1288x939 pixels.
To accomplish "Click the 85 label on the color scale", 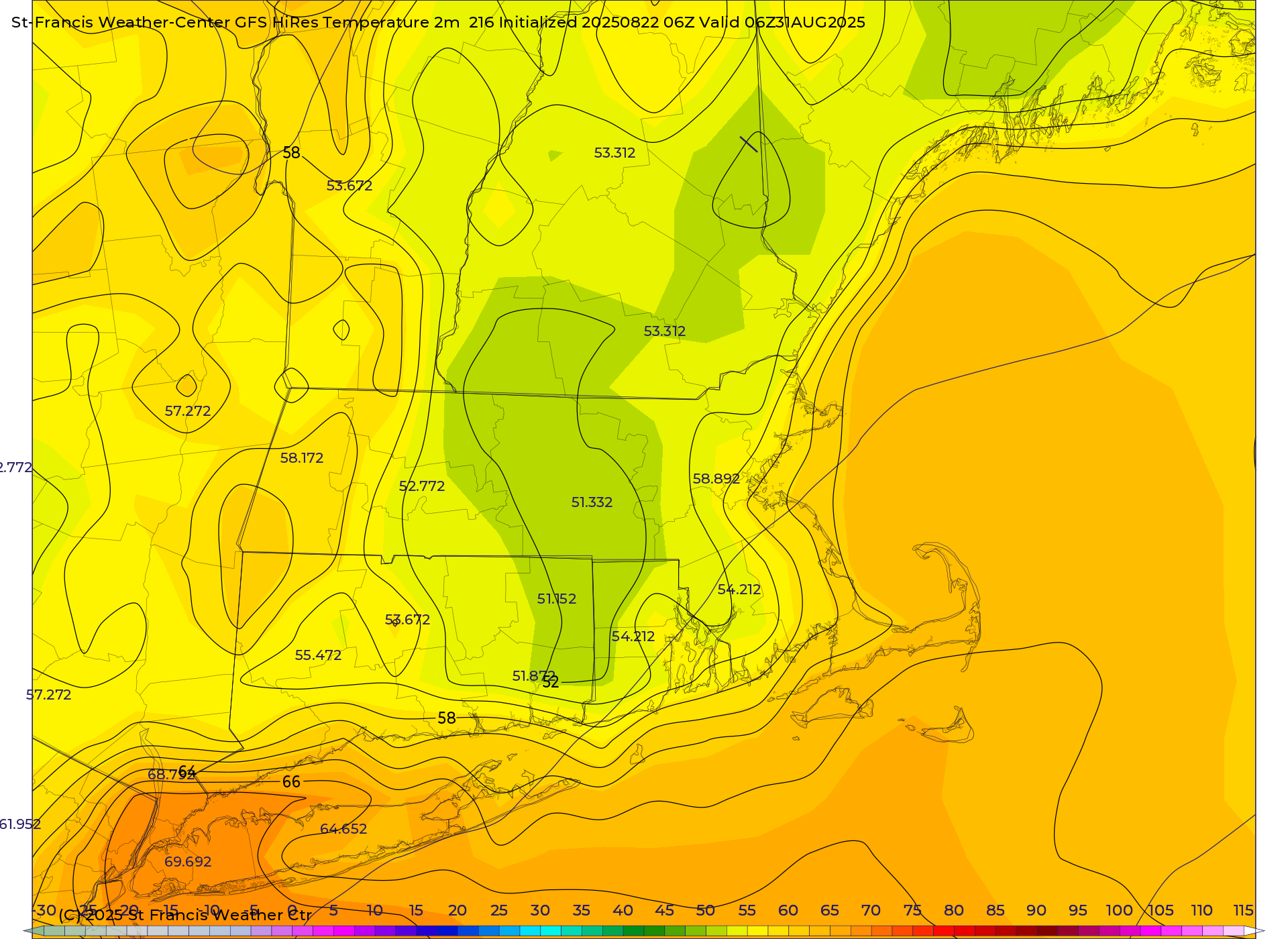I will [996, 910].
